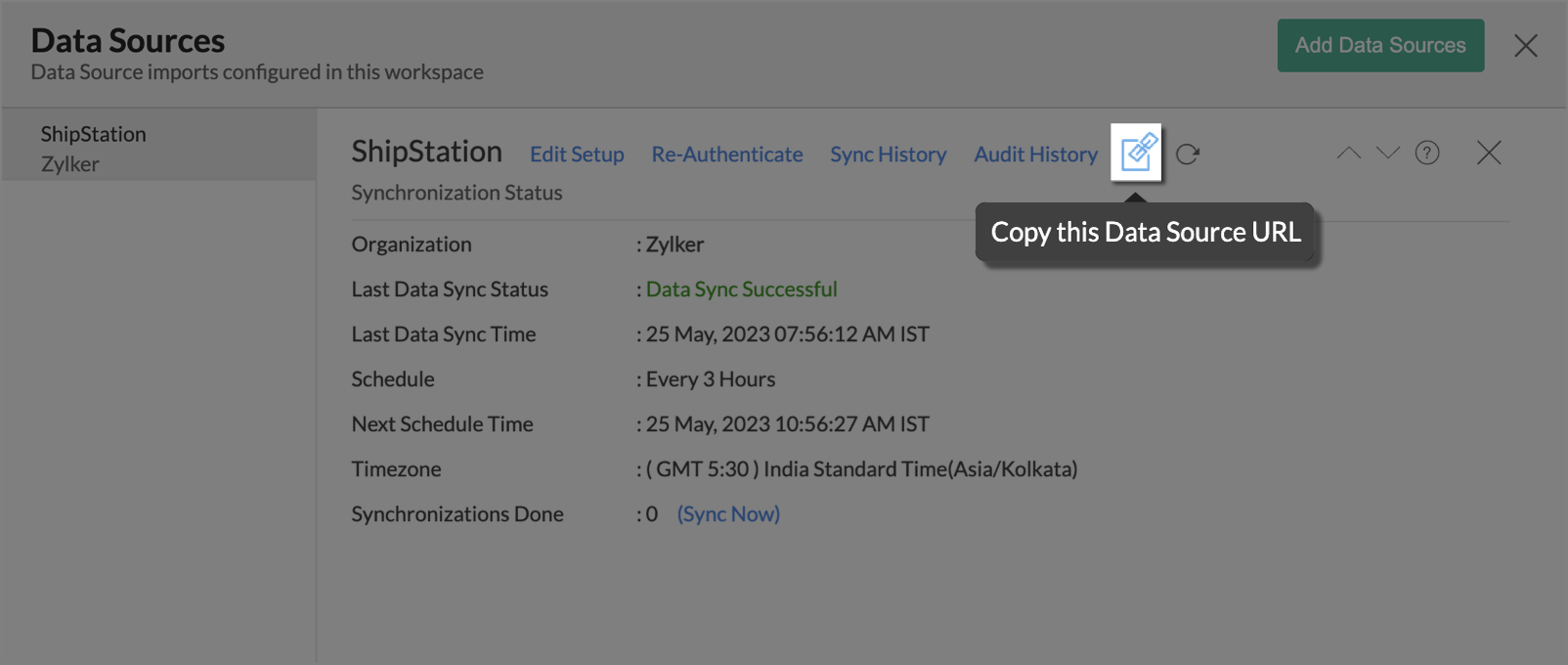
Task: Close the Data Sources dialog
Action: [x=1526, y=46]
